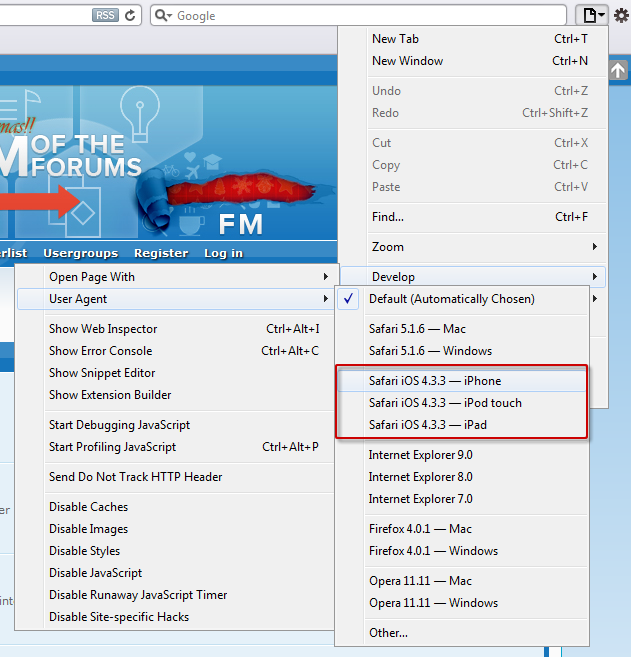Select Internet Explorer 7.0 user agent
This screenshot has width=631, height=657.
point(462,499)
